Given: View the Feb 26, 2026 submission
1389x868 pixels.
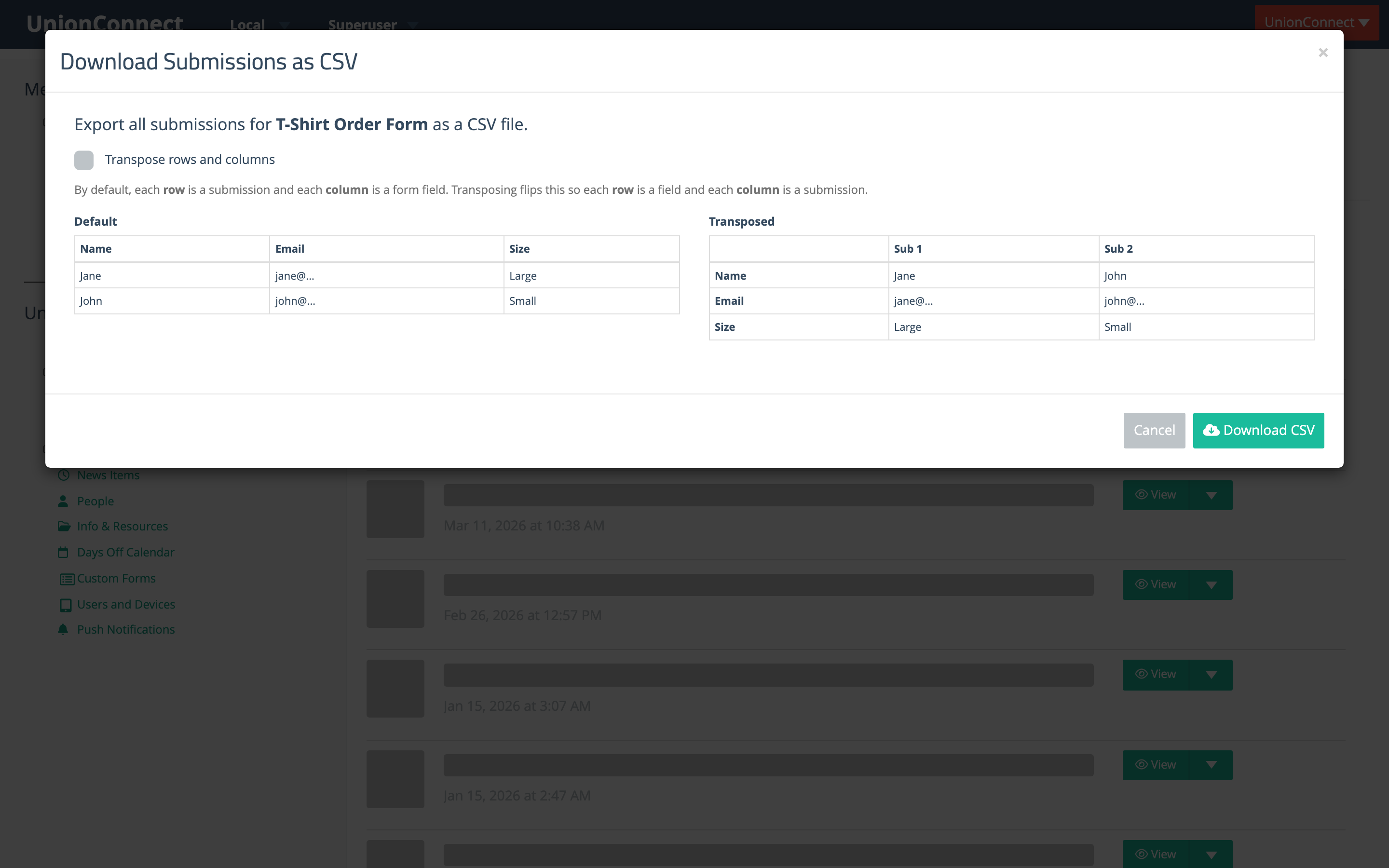Looking at the screenshot, I should point(1156,584).
